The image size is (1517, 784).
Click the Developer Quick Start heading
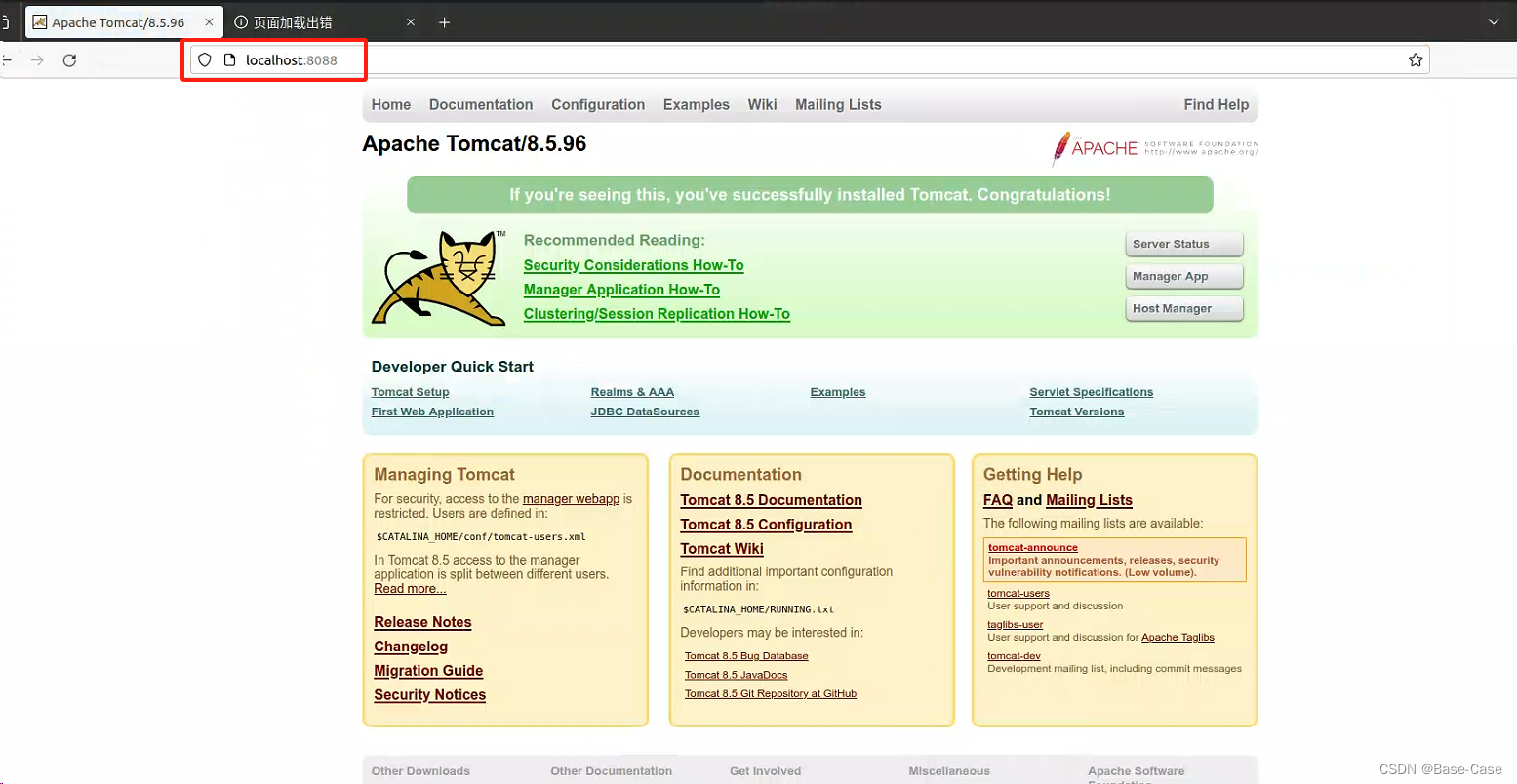pyautogui.click(x=453, y=367)
